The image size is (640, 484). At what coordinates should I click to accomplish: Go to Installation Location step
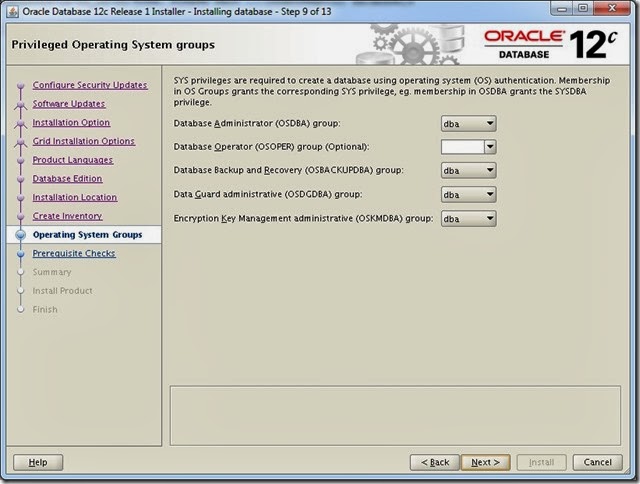click(x=75, y=197)
